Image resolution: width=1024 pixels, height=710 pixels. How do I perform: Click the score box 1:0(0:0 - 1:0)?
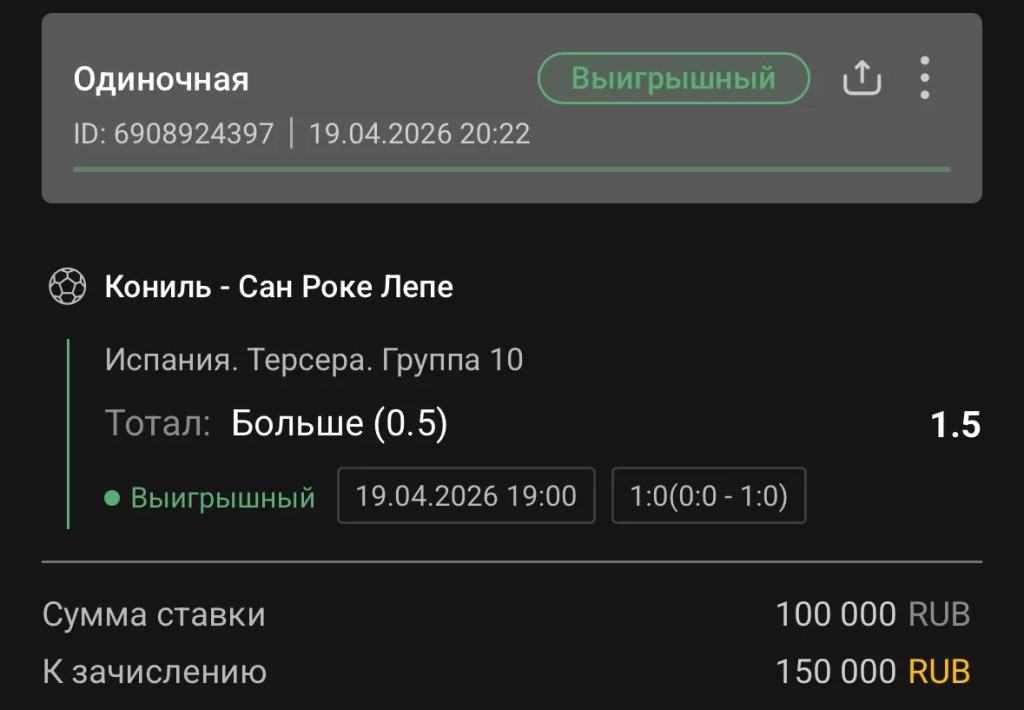coord(708,496)
